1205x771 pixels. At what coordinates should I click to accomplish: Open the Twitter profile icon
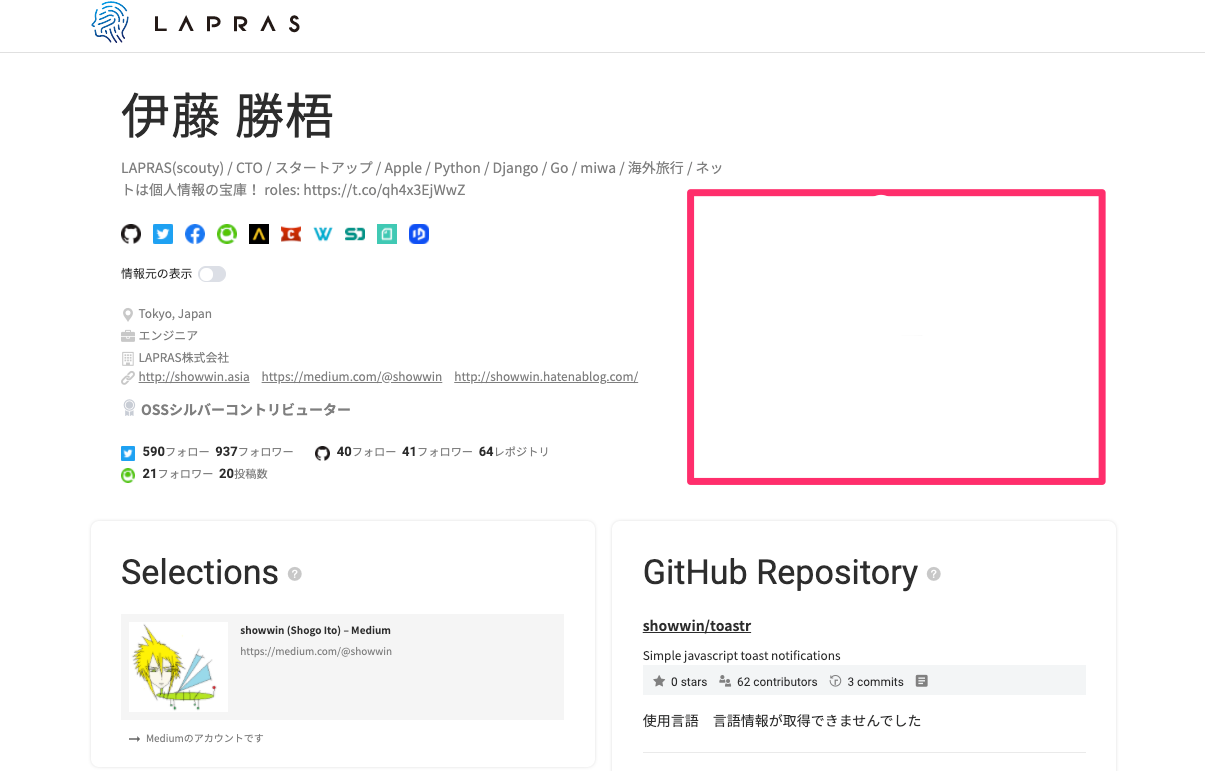point(163,234)
